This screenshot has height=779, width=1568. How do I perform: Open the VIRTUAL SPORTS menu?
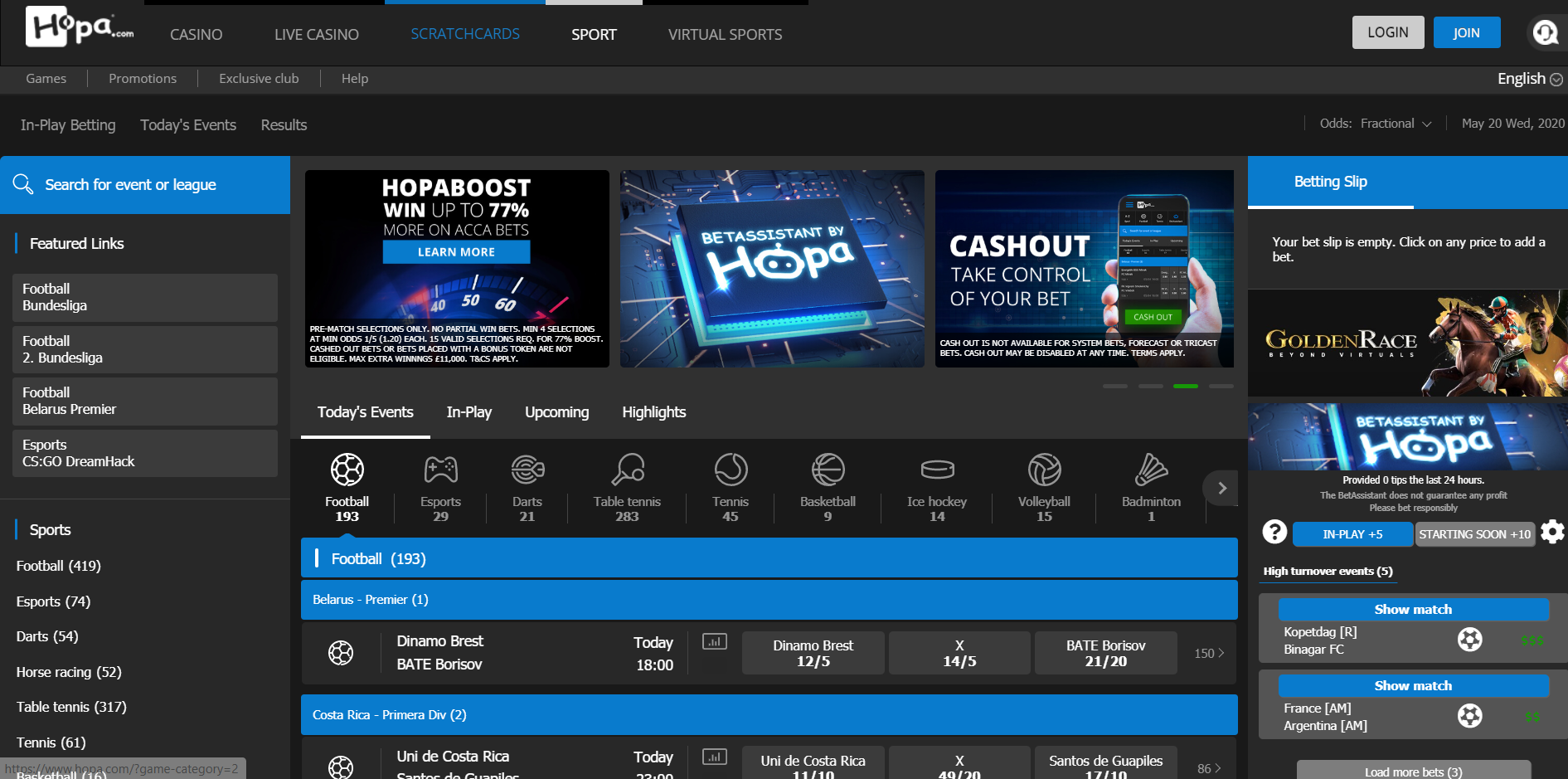[726, 34]
